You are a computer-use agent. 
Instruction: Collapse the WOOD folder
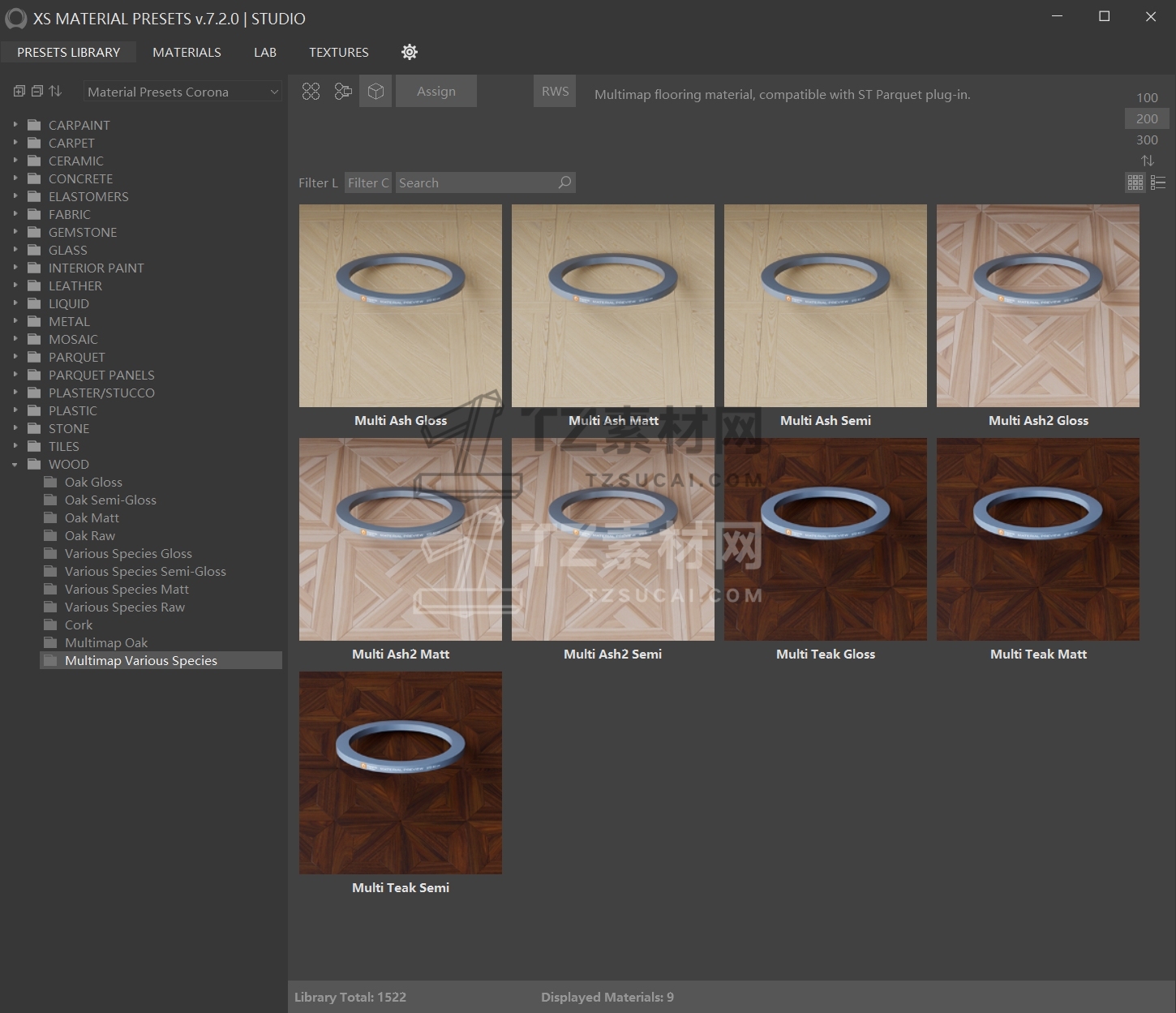15,465
